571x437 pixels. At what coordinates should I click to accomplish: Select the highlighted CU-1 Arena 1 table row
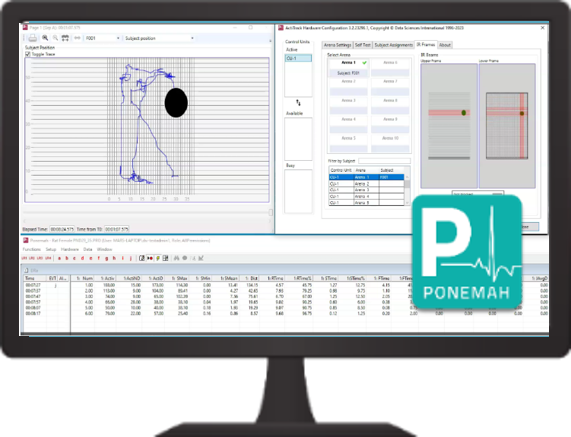coord(366,177)
